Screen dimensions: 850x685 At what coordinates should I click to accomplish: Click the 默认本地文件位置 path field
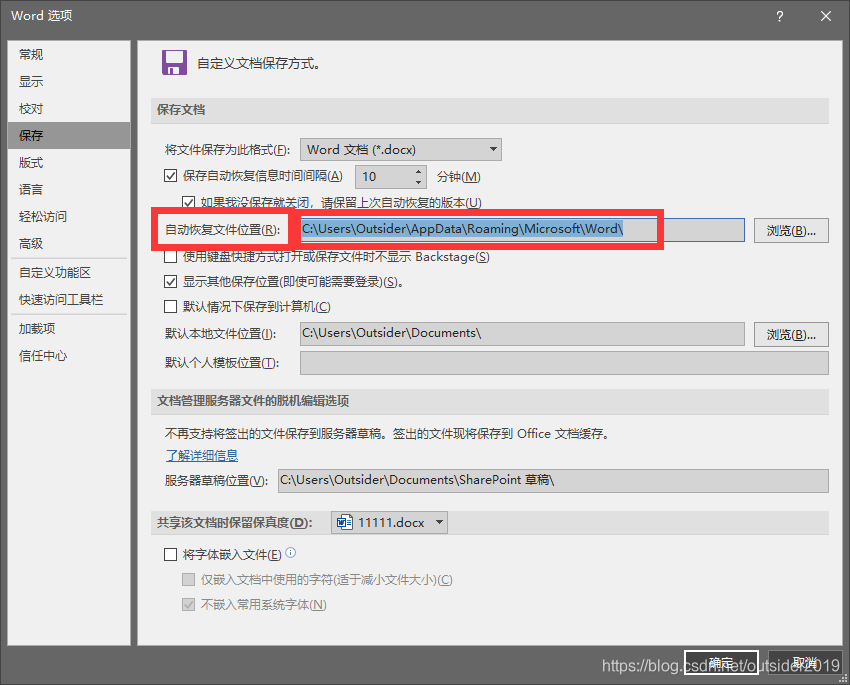(x=522, y=334)
